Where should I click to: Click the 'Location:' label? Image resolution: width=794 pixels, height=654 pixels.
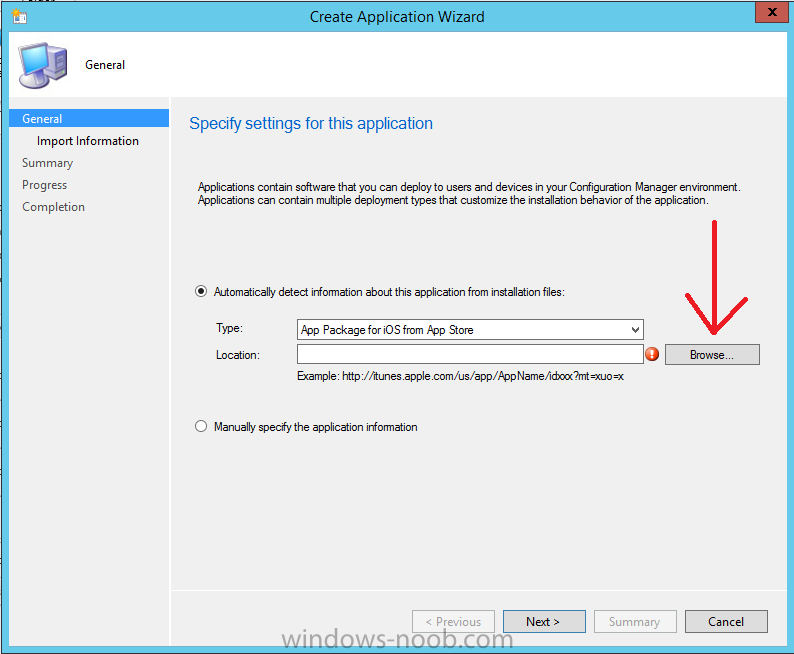[x=238, y=355]
